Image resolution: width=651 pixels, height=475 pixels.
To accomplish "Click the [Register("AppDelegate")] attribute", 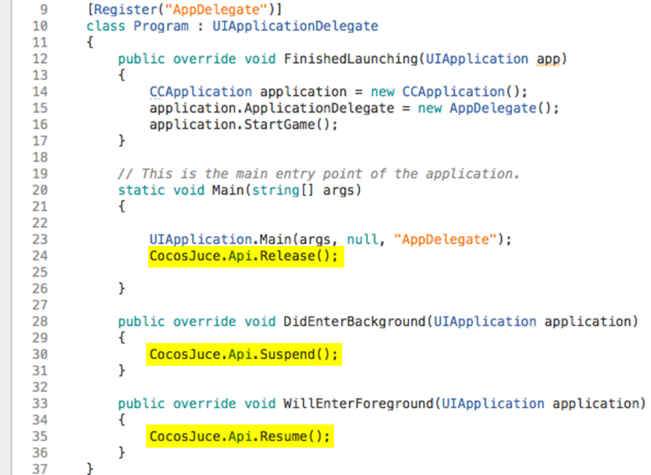I will pyautogui.click(x=184, y=10).
